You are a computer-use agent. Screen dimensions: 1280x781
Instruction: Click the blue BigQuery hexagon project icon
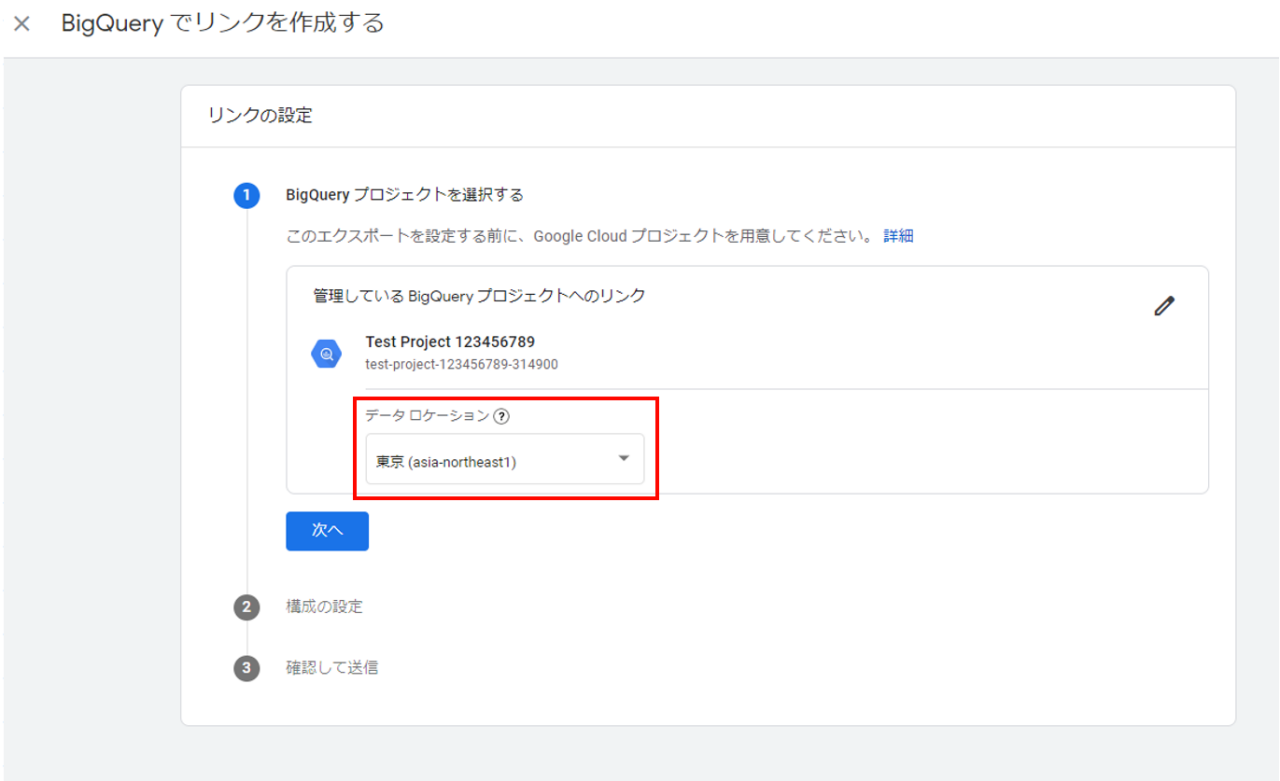[326, 352]
